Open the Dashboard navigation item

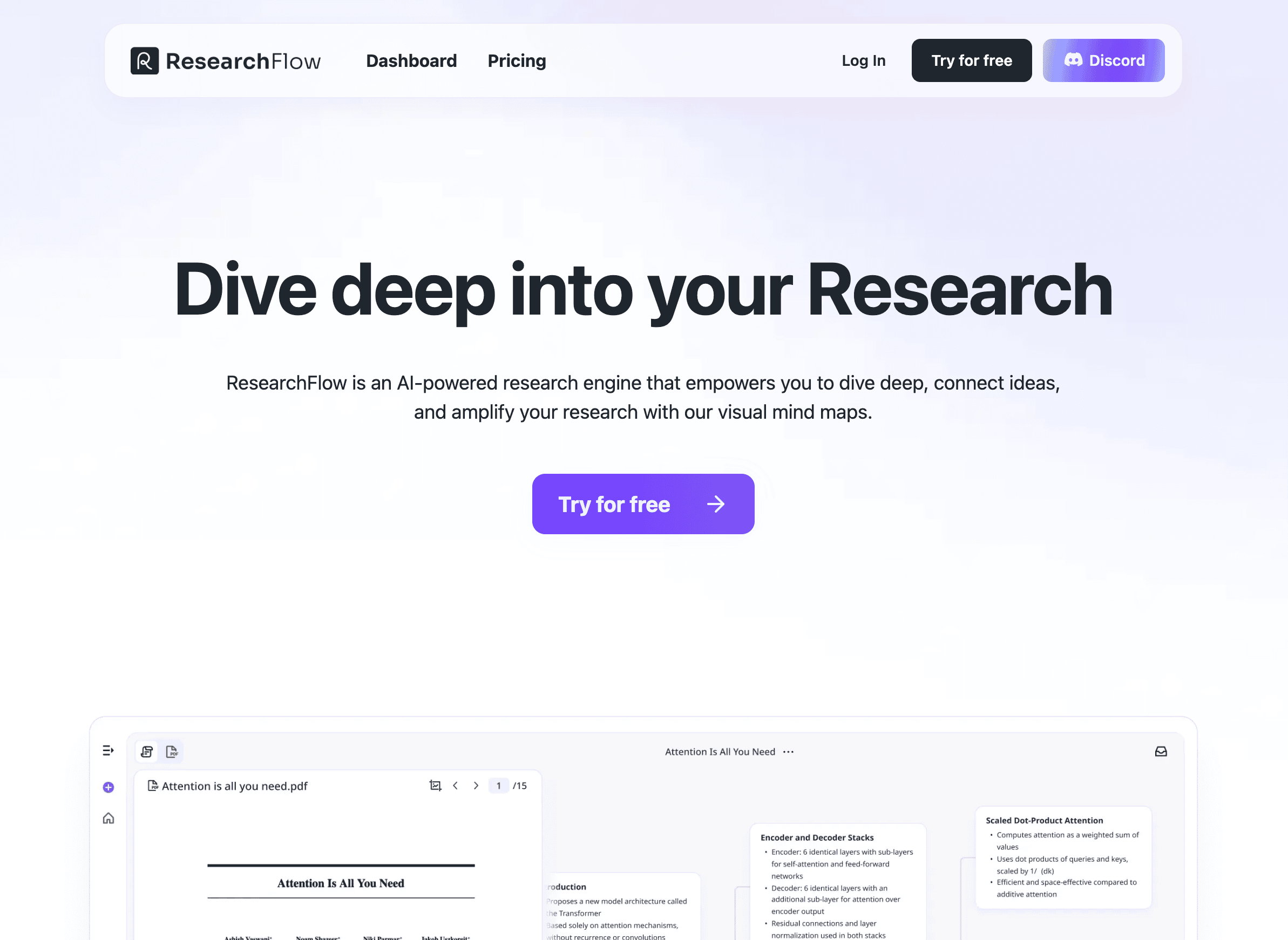(x=411, y=61)
